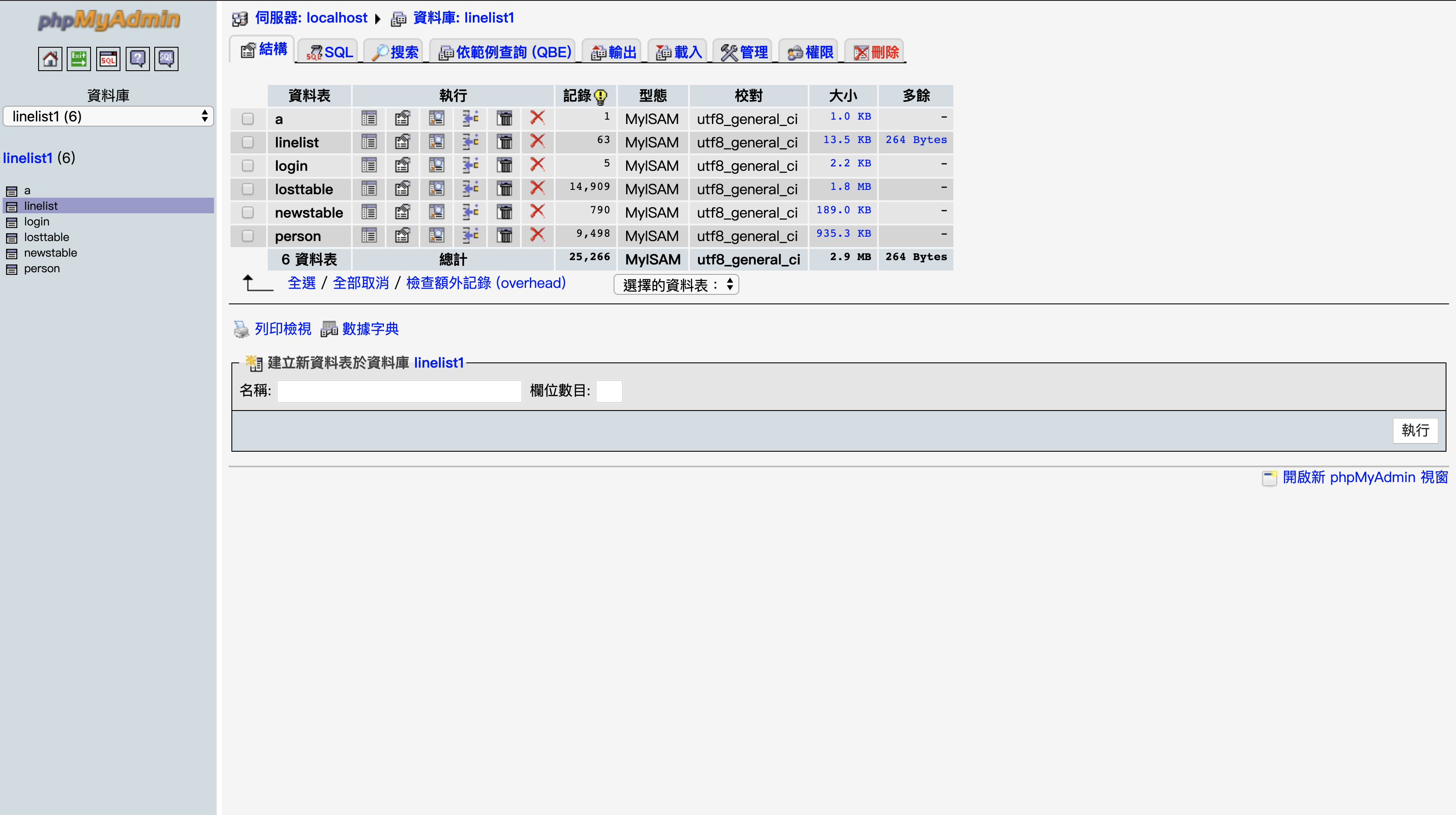Open structure icon for person row
The width and height of the screenshot is (1456, 815).
coord(403,235)
